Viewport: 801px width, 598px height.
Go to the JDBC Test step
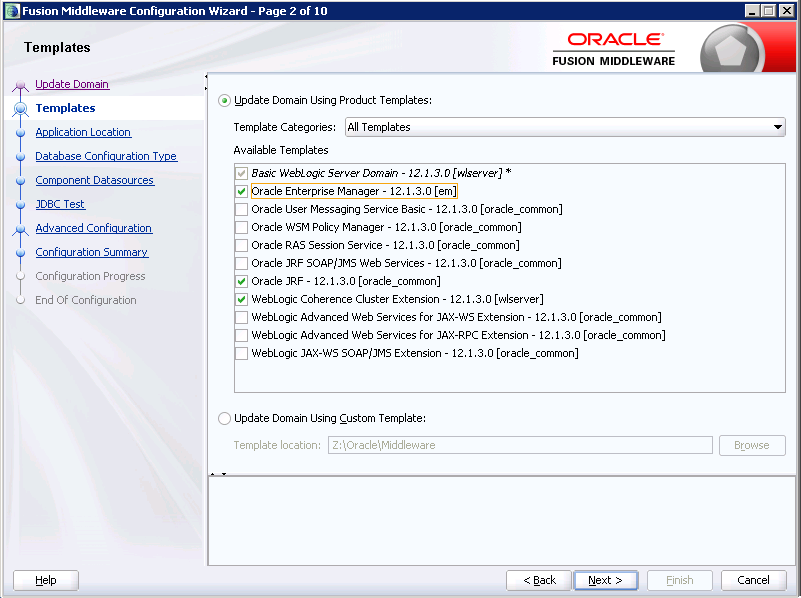pos(60,204)
